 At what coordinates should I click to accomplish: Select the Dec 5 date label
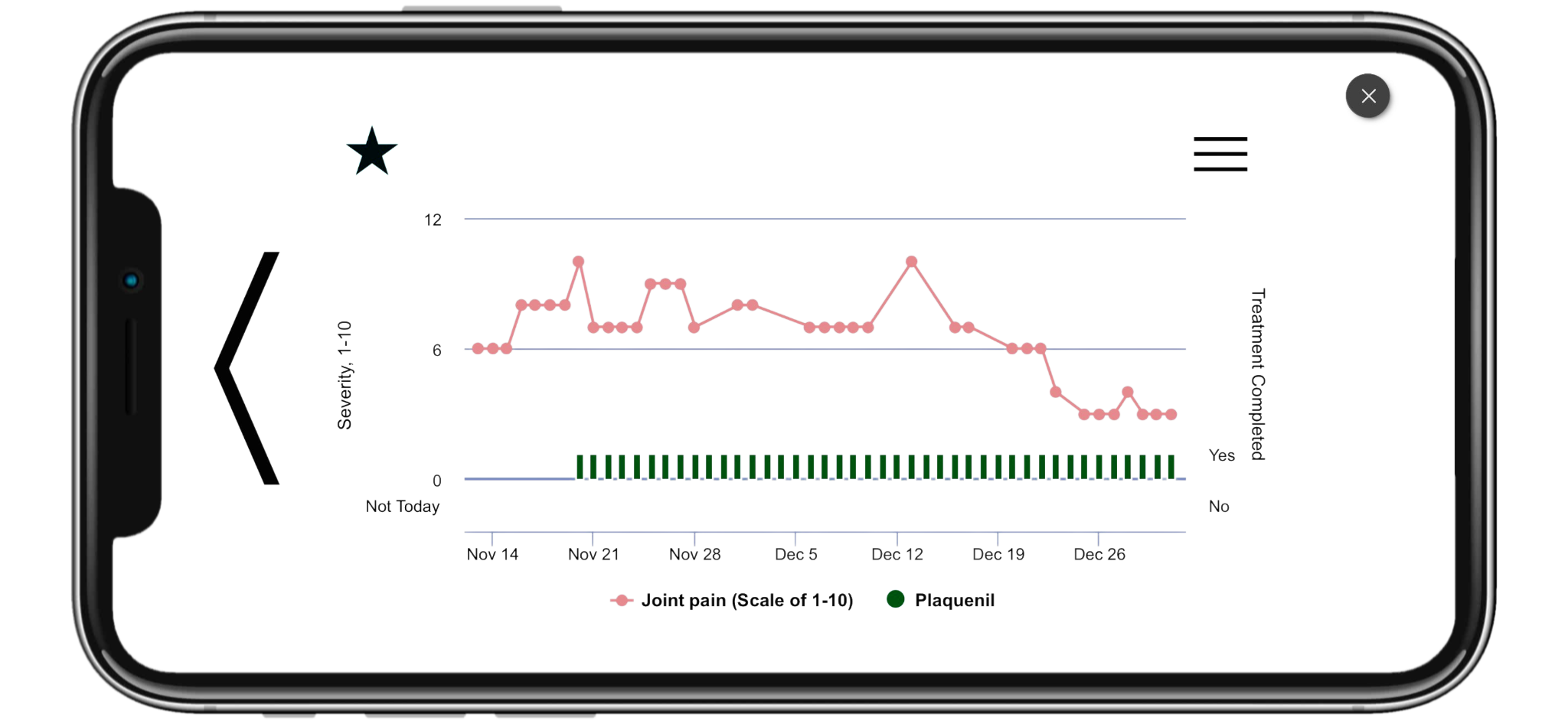pyautogui.click(x=796, y=553)
